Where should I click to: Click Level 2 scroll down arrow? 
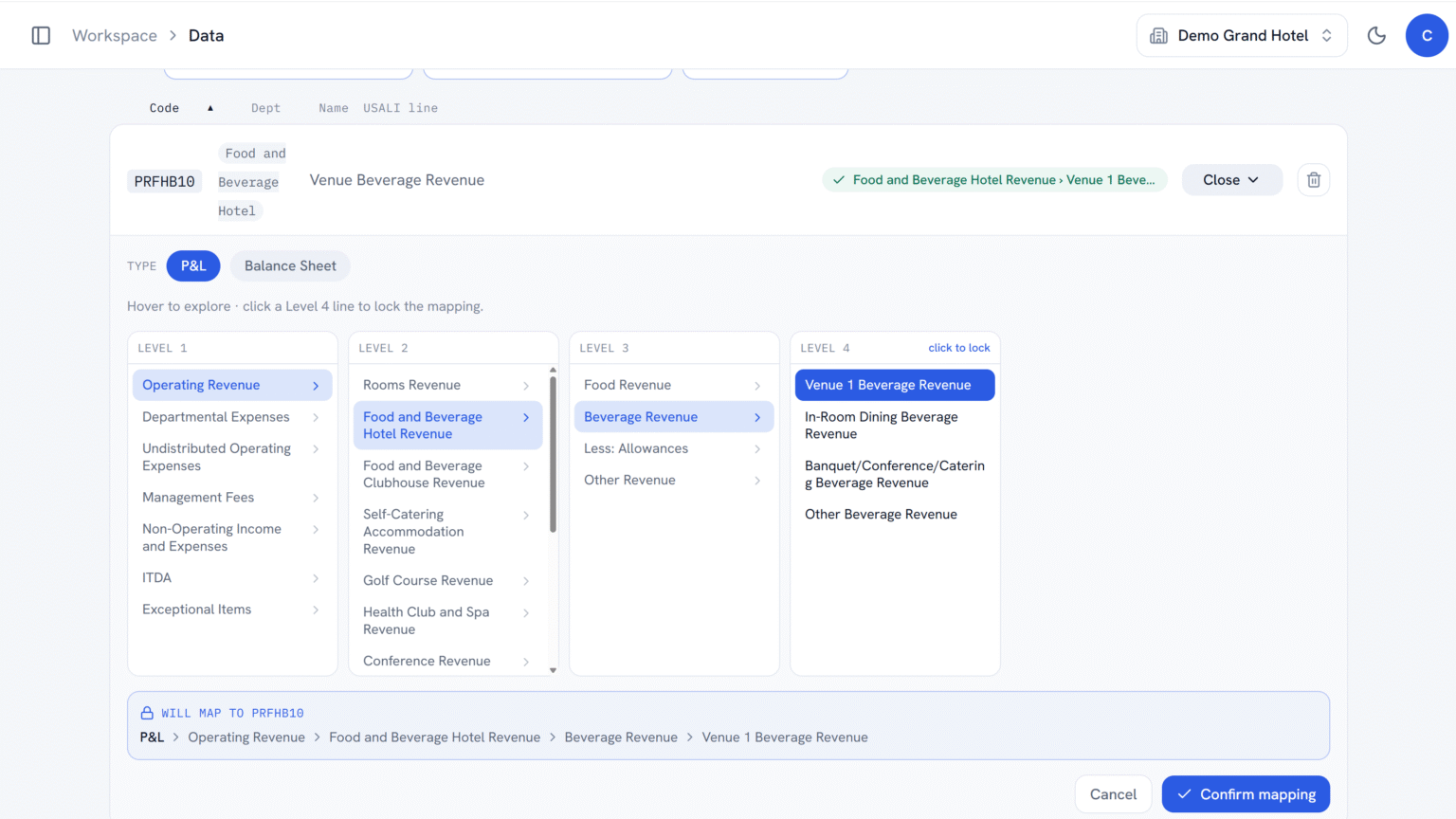pyautogui.click(x=553, y=670)
